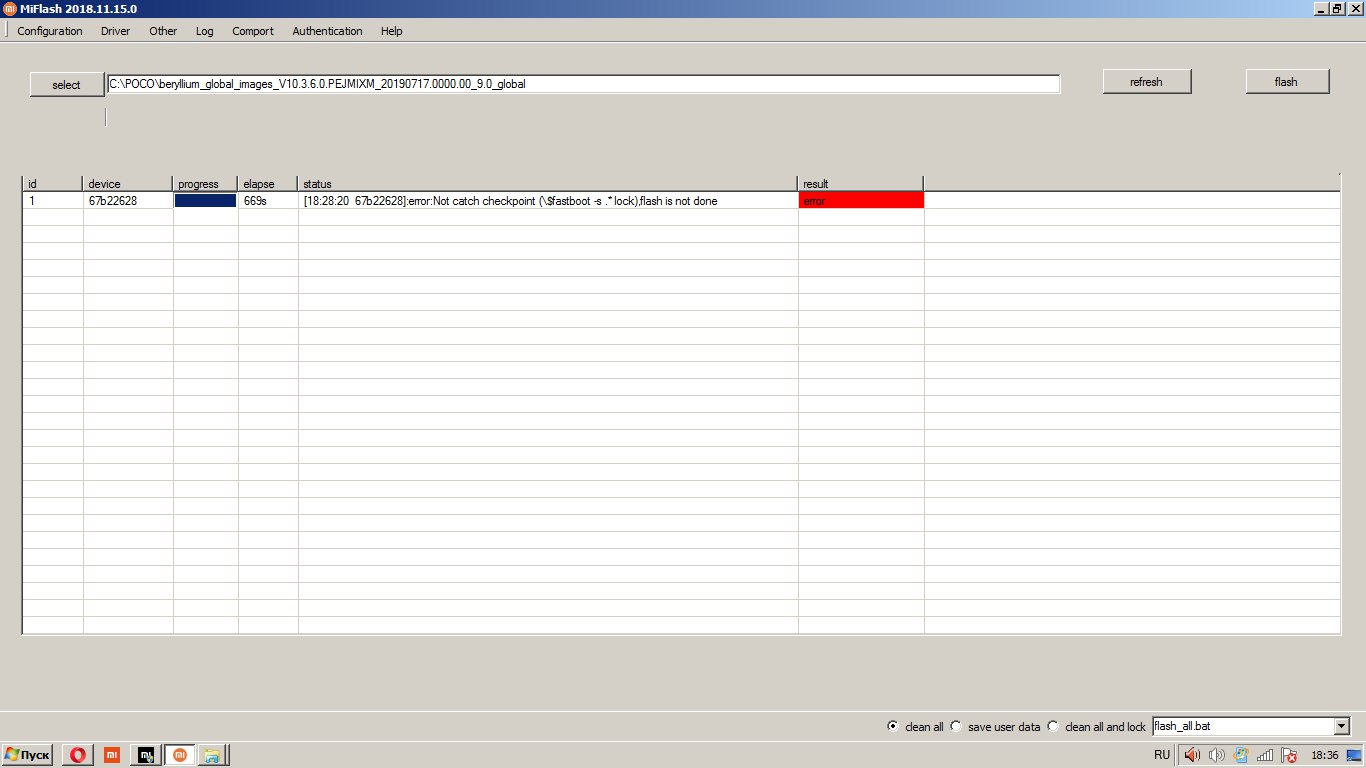Open the Driver menu

pos(116,31)
